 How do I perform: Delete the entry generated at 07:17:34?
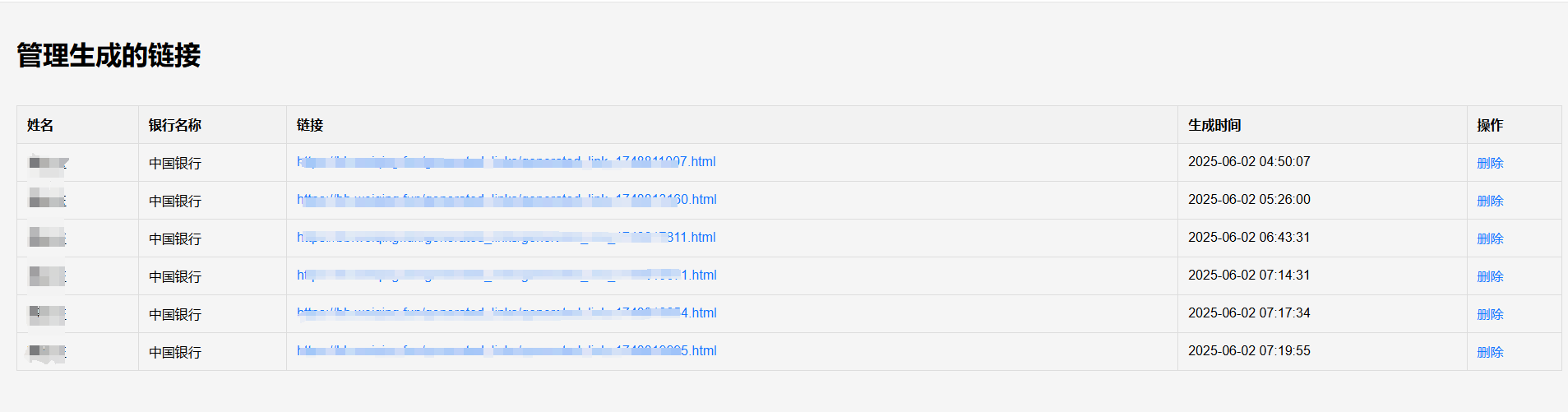[x=1490, y=314]
